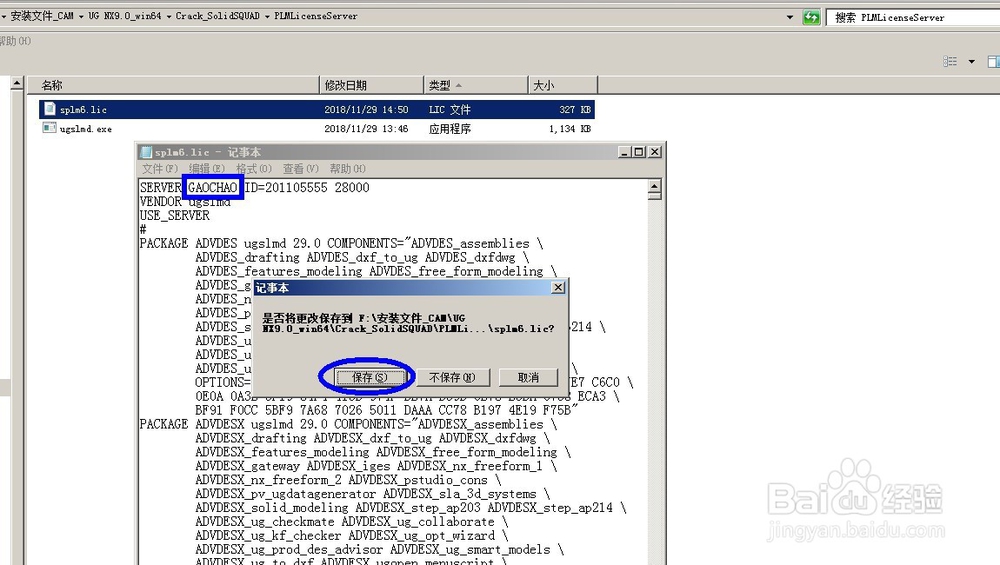Maximize the splm6.lic Notepad window
This screenshot has width=1000, height=565.
pos(638,152)
